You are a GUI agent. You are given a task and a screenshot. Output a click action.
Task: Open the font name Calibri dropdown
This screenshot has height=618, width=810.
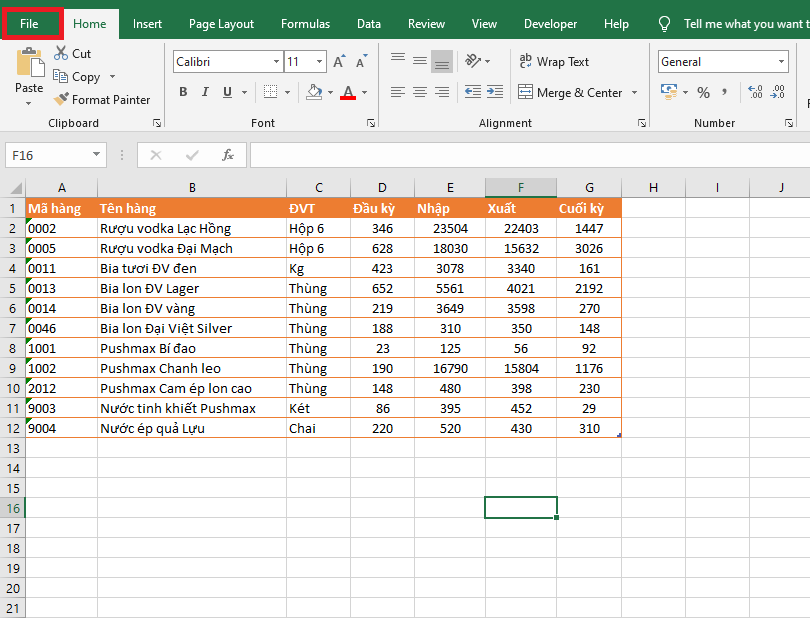(276, 62)
